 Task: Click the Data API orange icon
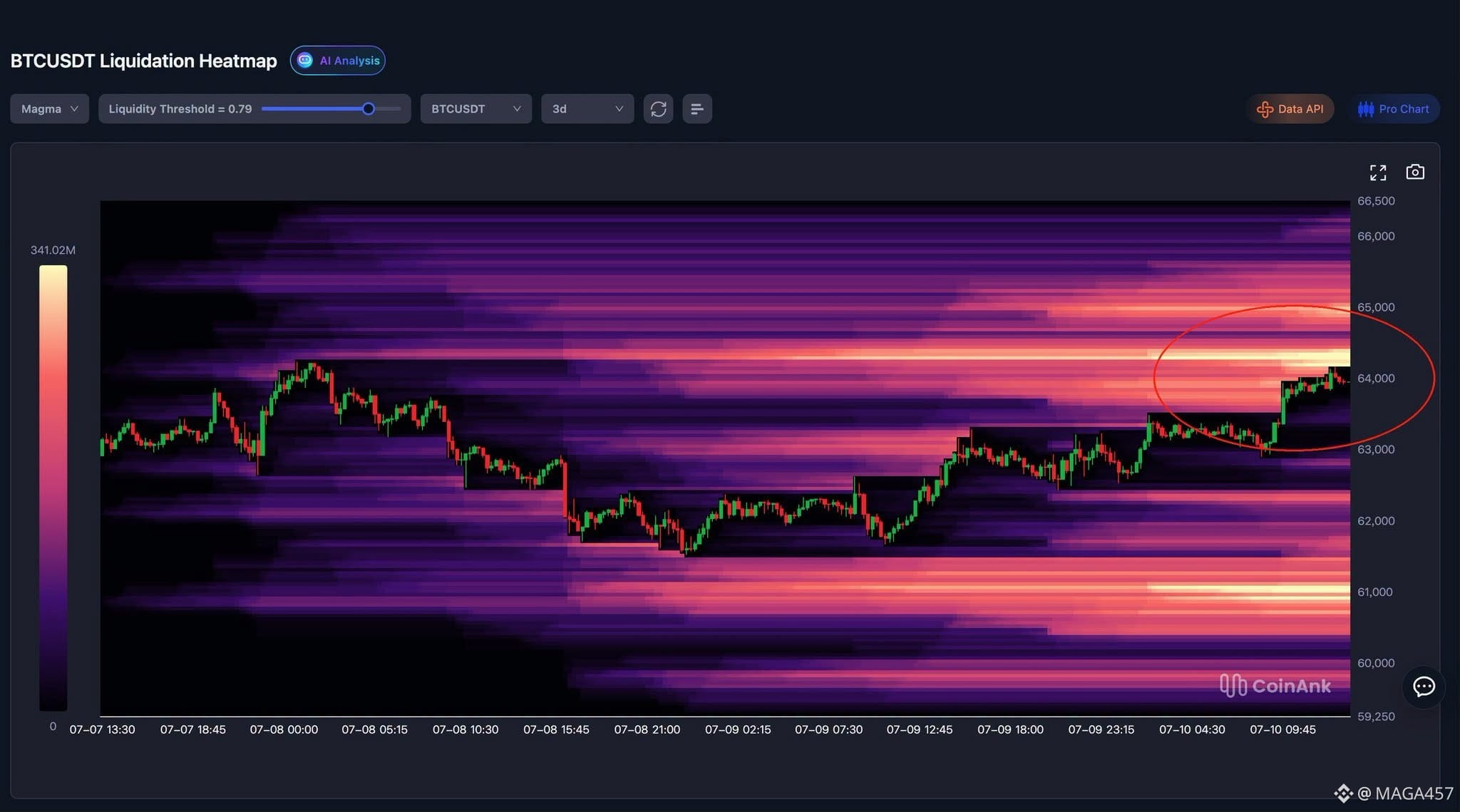tap(1265, 109)
